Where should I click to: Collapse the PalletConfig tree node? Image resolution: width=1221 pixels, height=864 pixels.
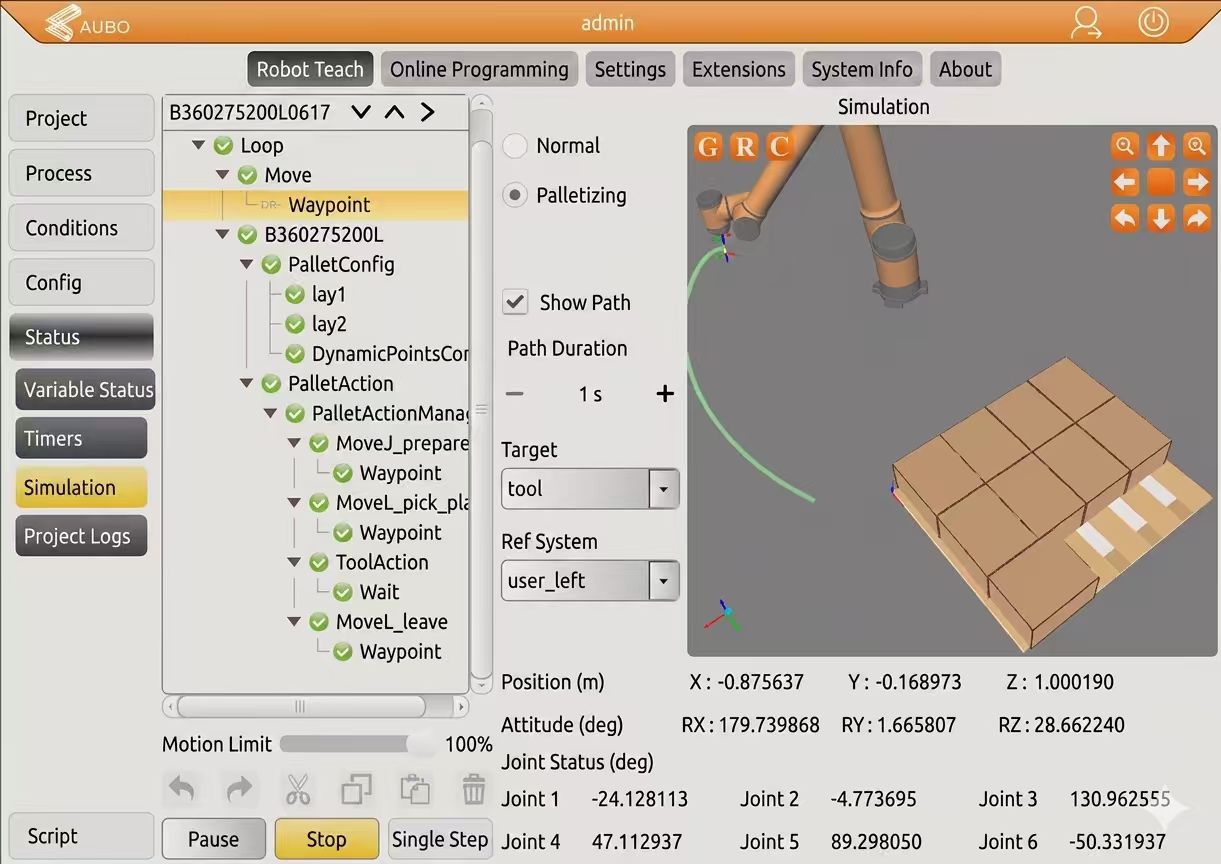tap(247, 265)
